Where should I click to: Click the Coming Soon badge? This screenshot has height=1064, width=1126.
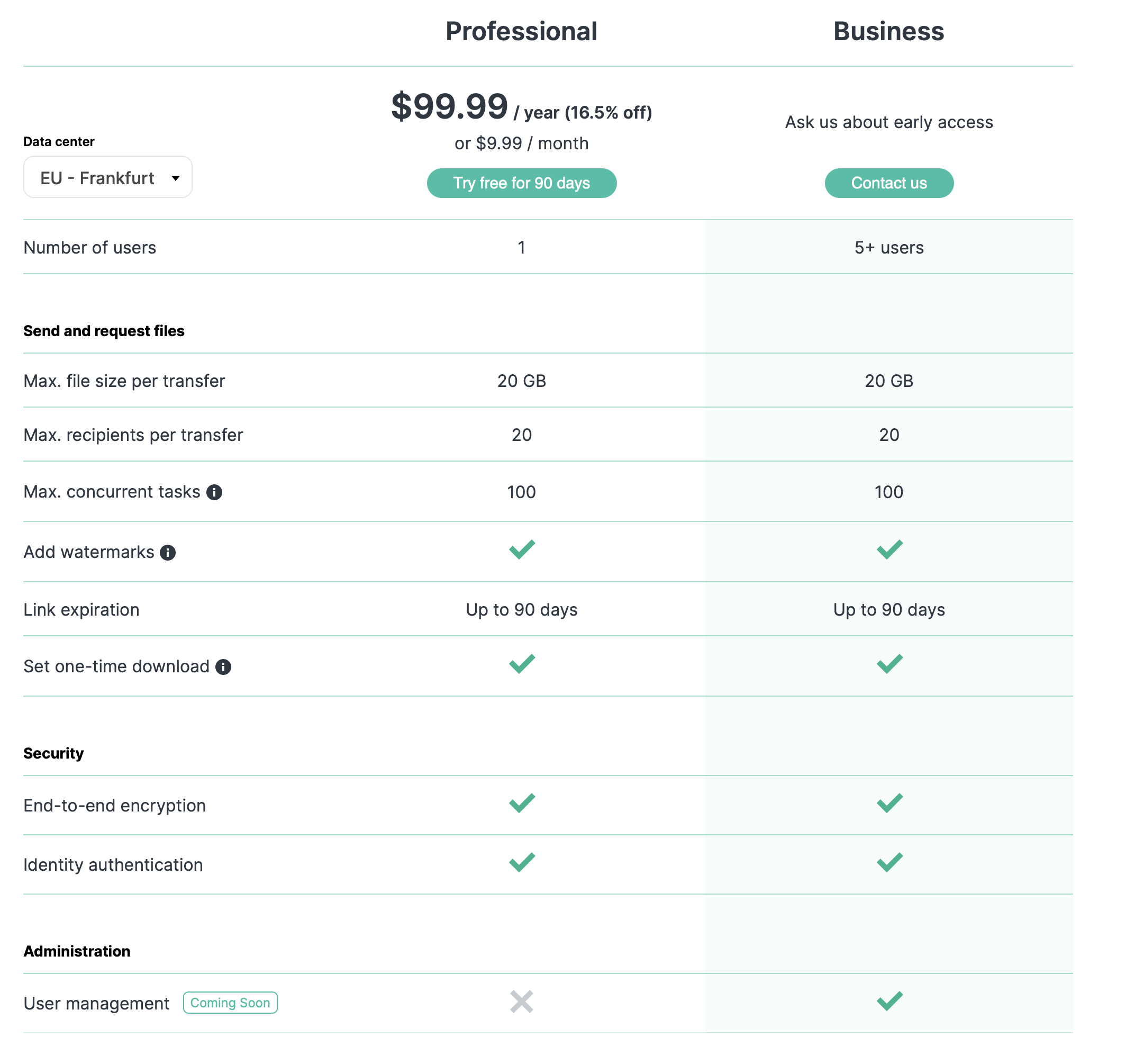pos(230,1003)
